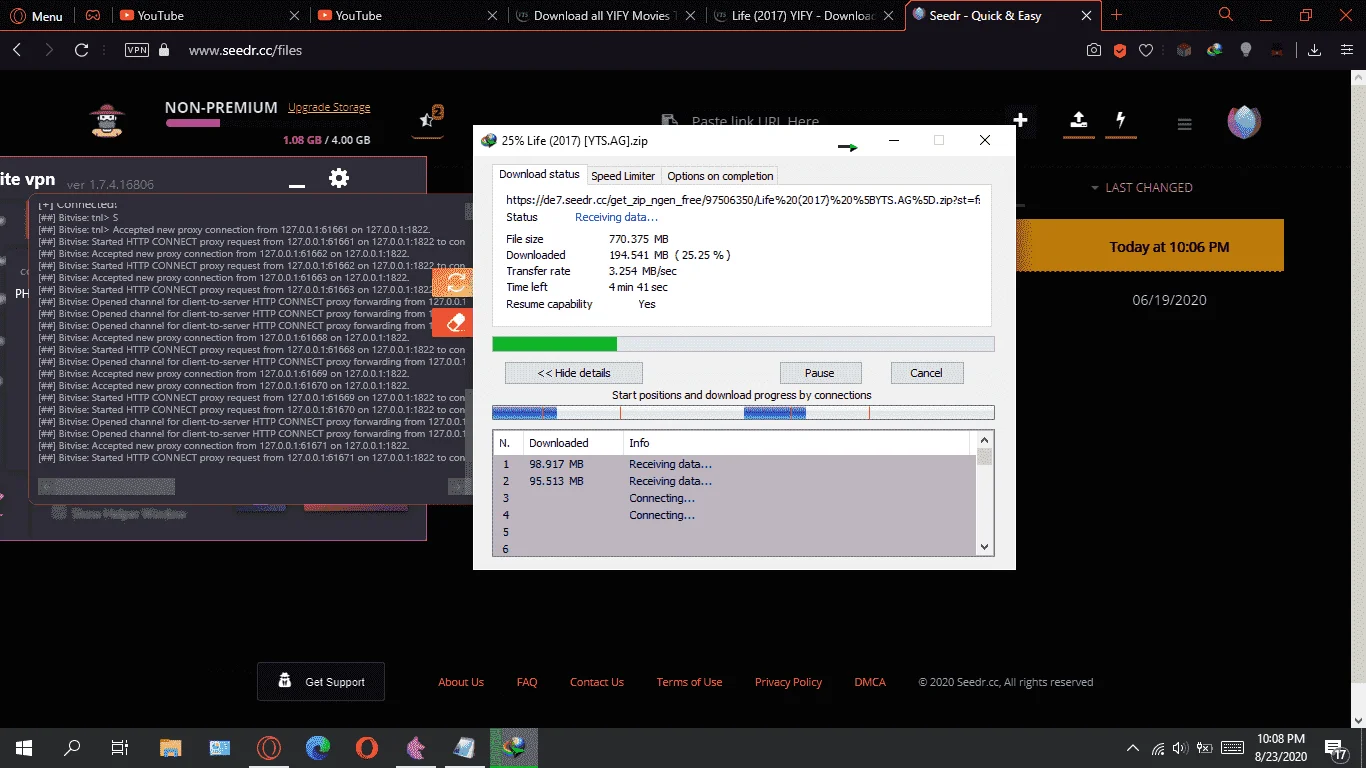Select the 06/19/2020 date entry
Screen dimensions: 1366x768
[x=1169, y=300]
